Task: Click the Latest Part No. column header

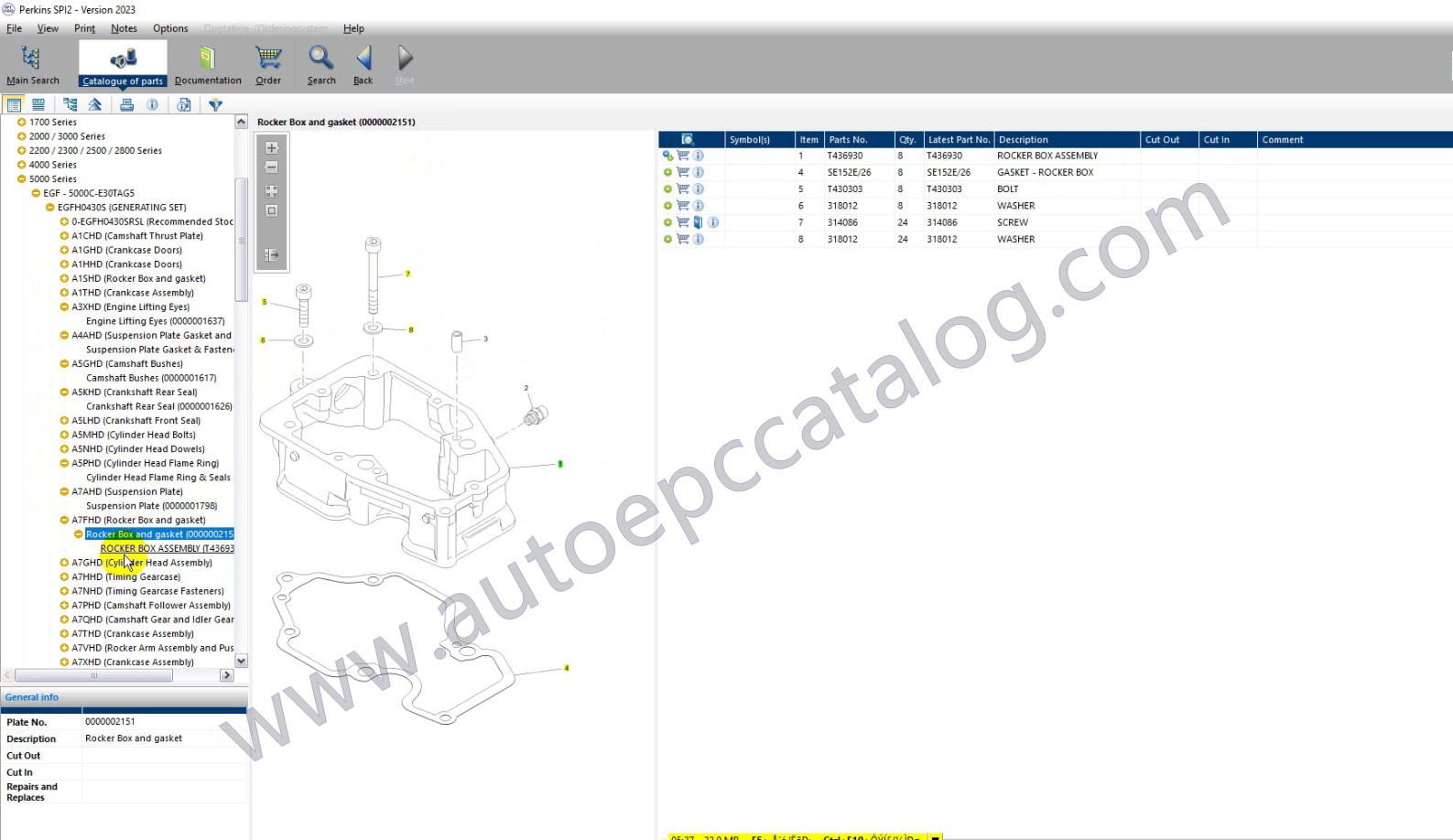Action: [x=959, y=140]
